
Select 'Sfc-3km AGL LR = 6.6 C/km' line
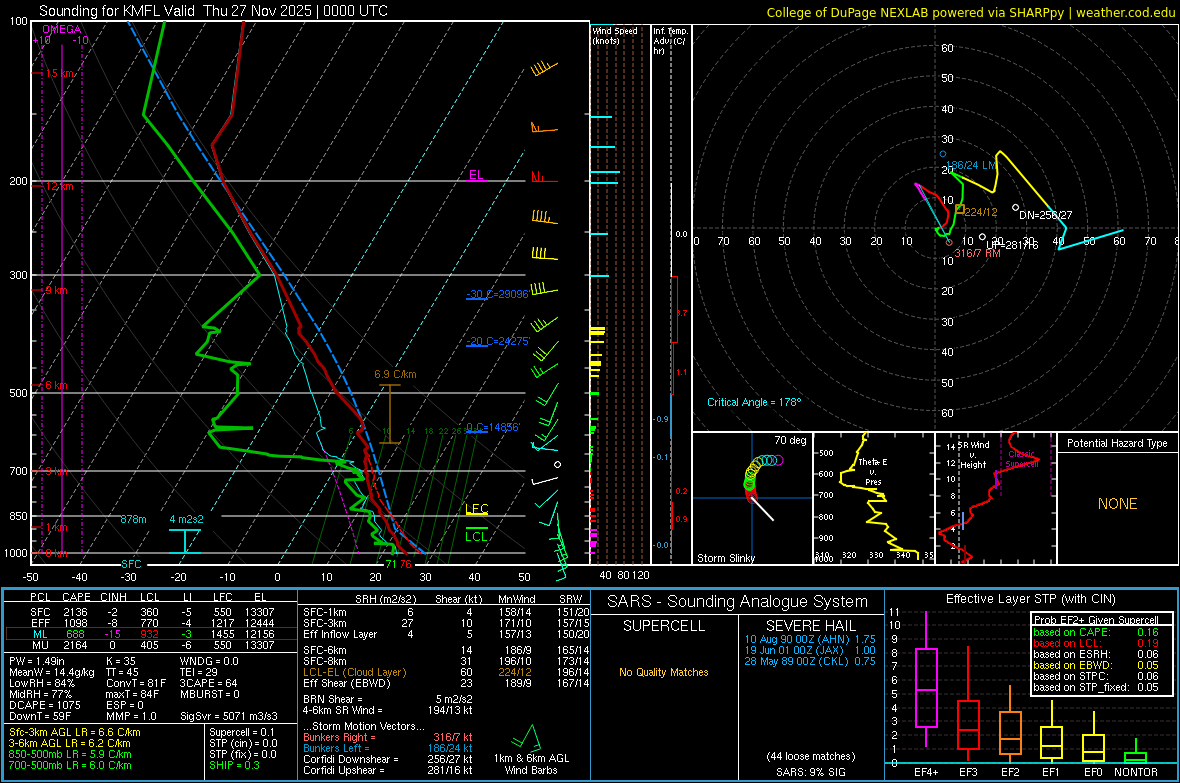75,733
